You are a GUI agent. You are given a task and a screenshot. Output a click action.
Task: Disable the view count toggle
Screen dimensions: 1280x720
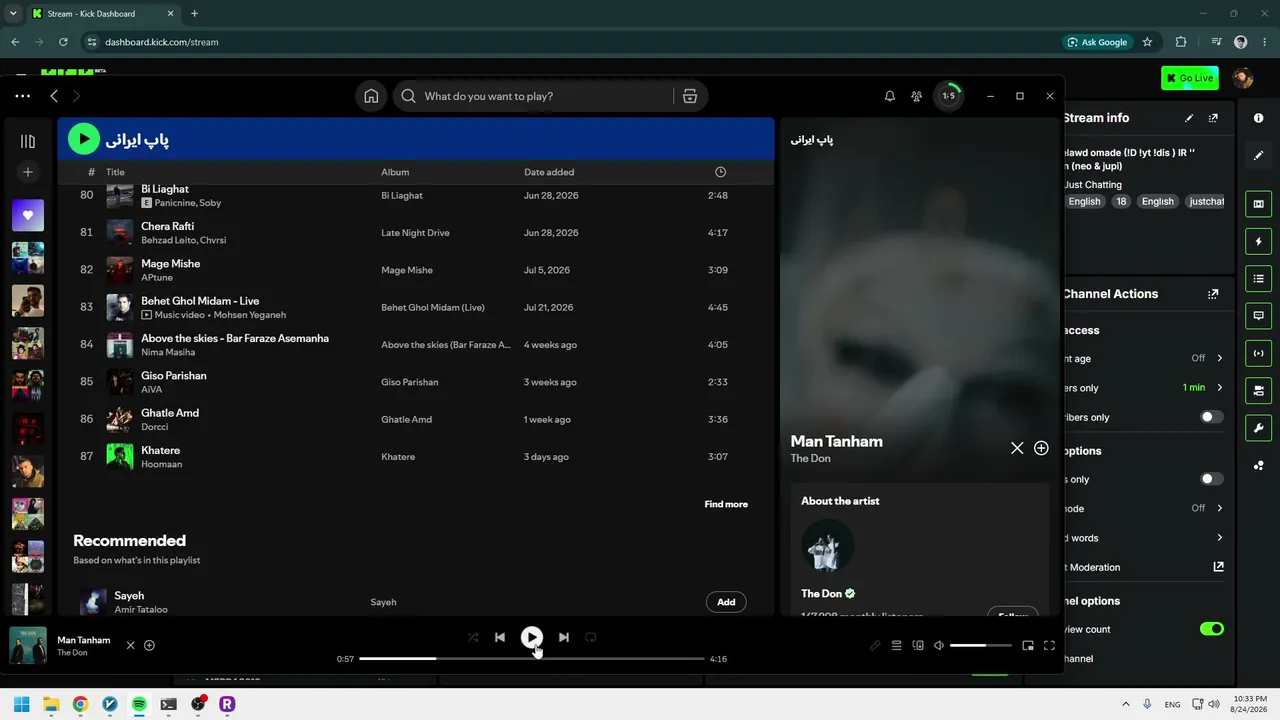[1211, 629]
